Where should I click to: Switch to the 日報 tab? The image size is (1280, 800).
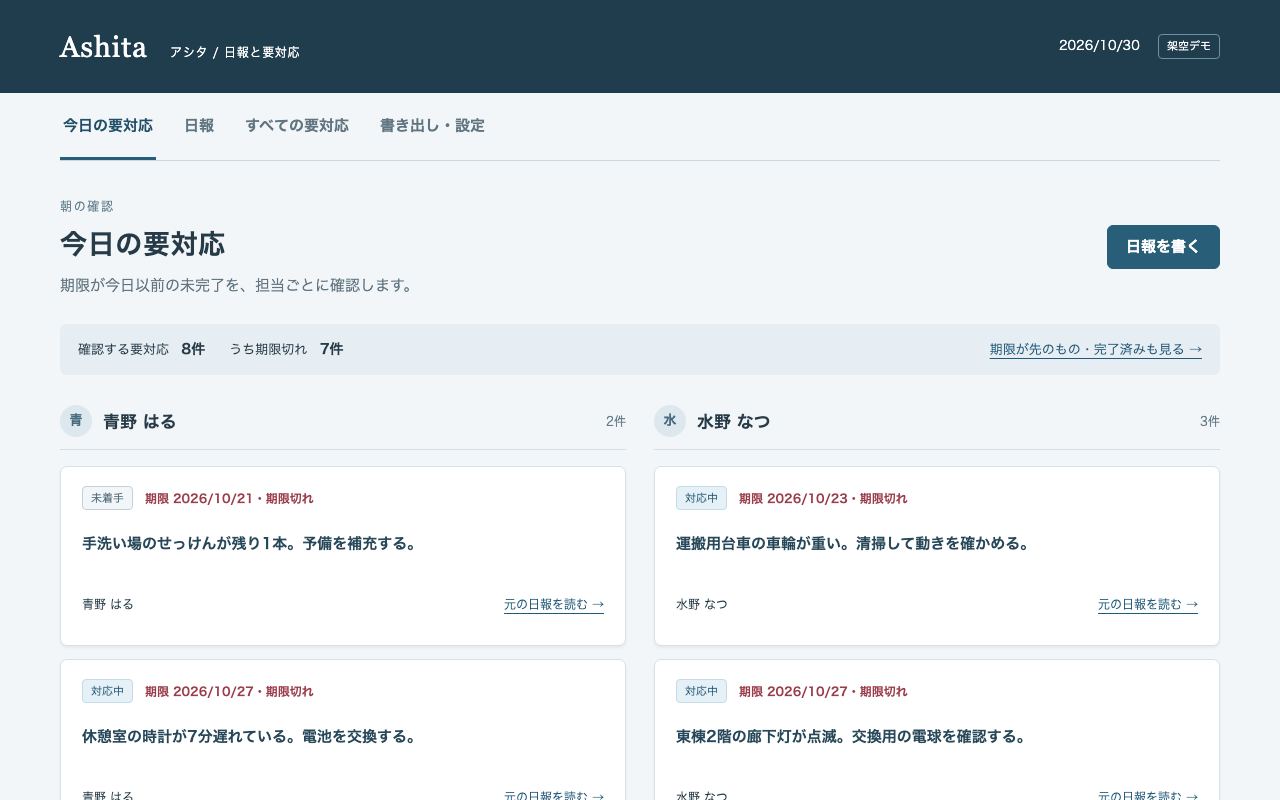(x=199, y=126)
